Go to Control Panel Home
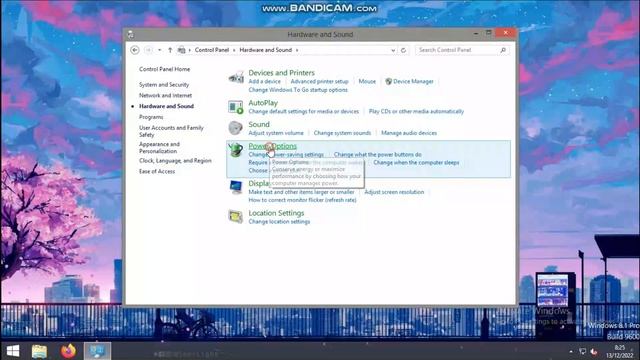The height and width of the screenshot is (360, 640). (x=164, y=69)
